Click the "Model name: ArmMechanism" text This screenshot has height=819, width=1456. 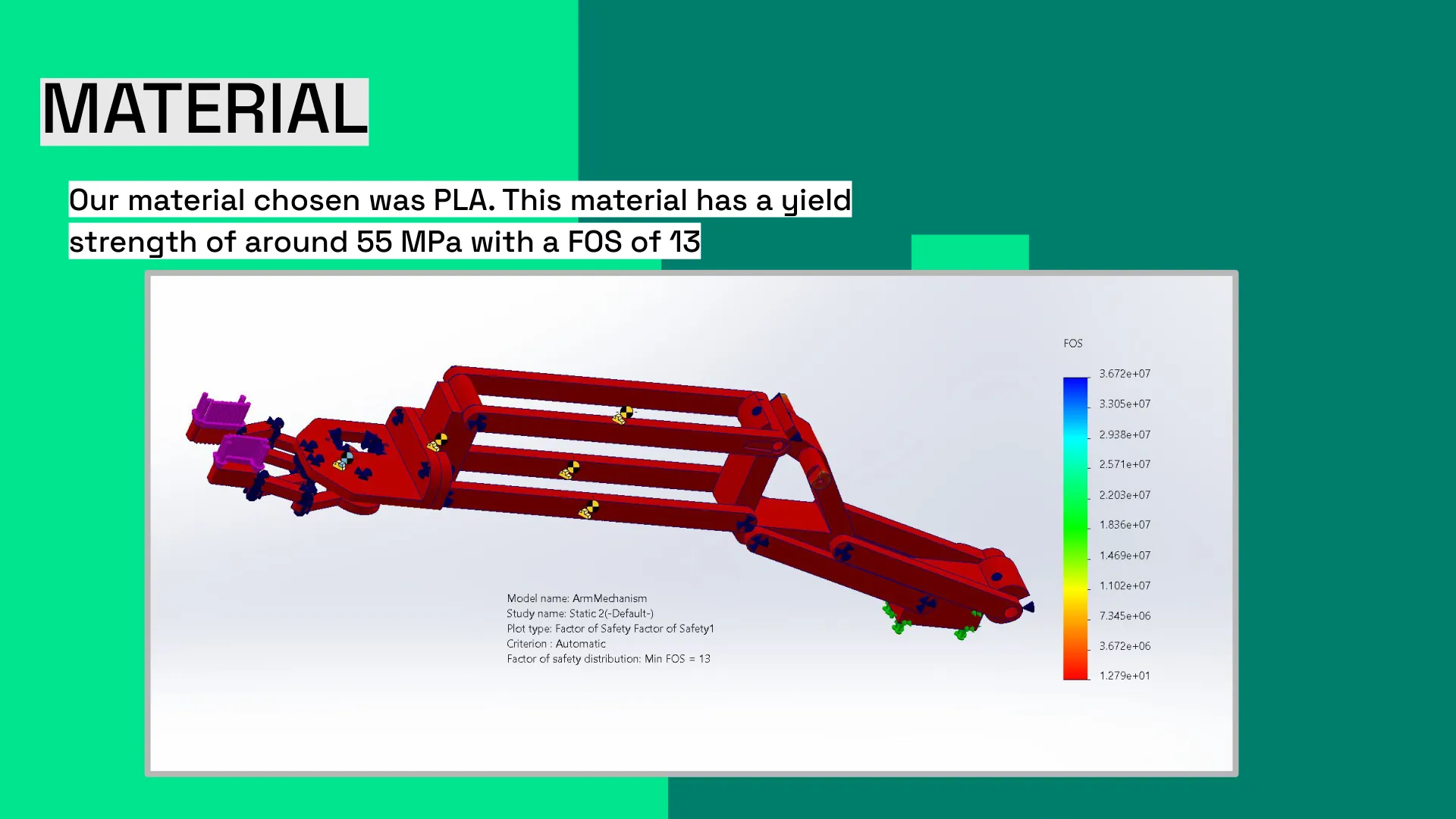pyautogui.click(x=576, y=598)
